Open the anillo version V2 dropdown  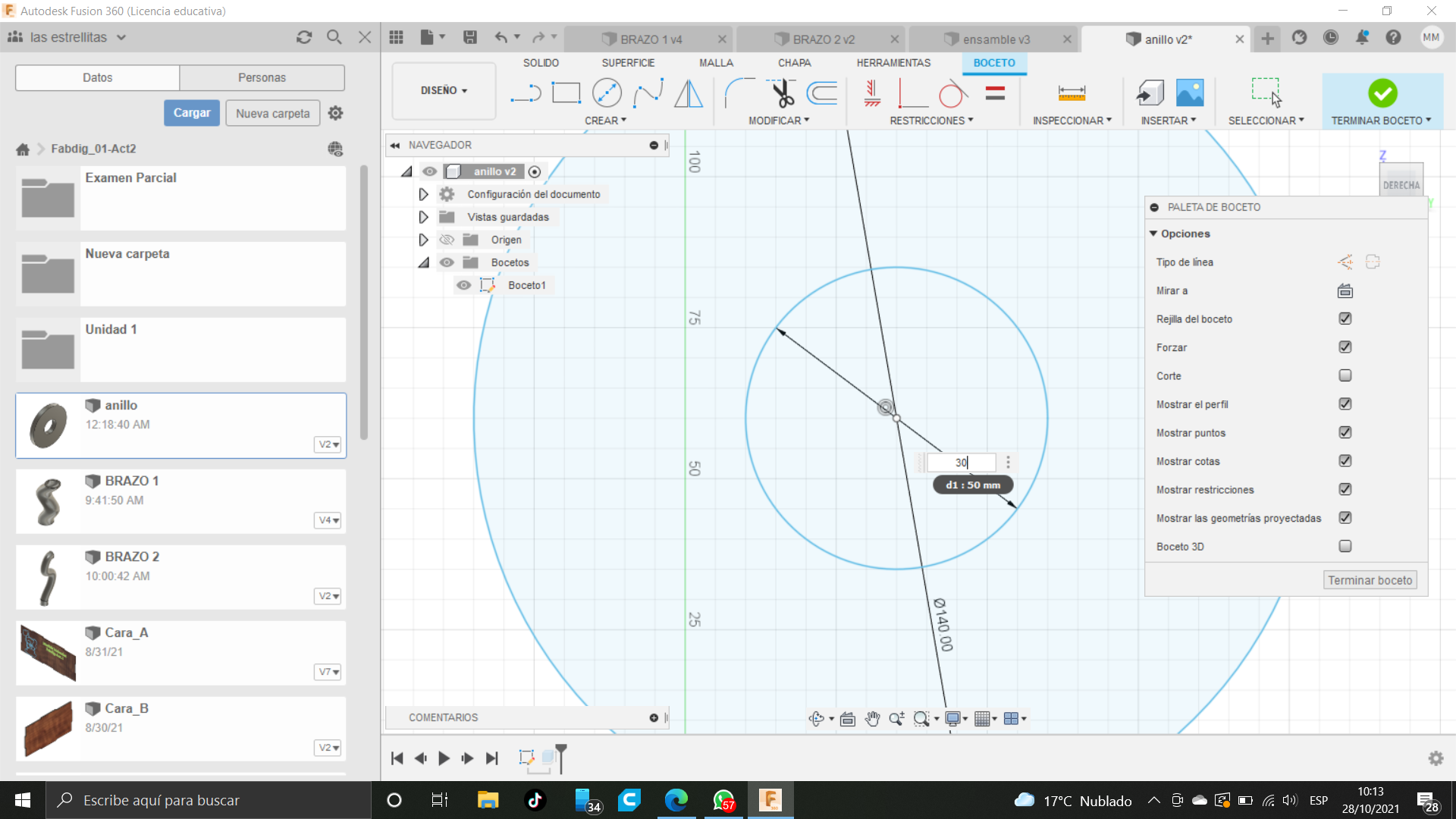(328, 444)
